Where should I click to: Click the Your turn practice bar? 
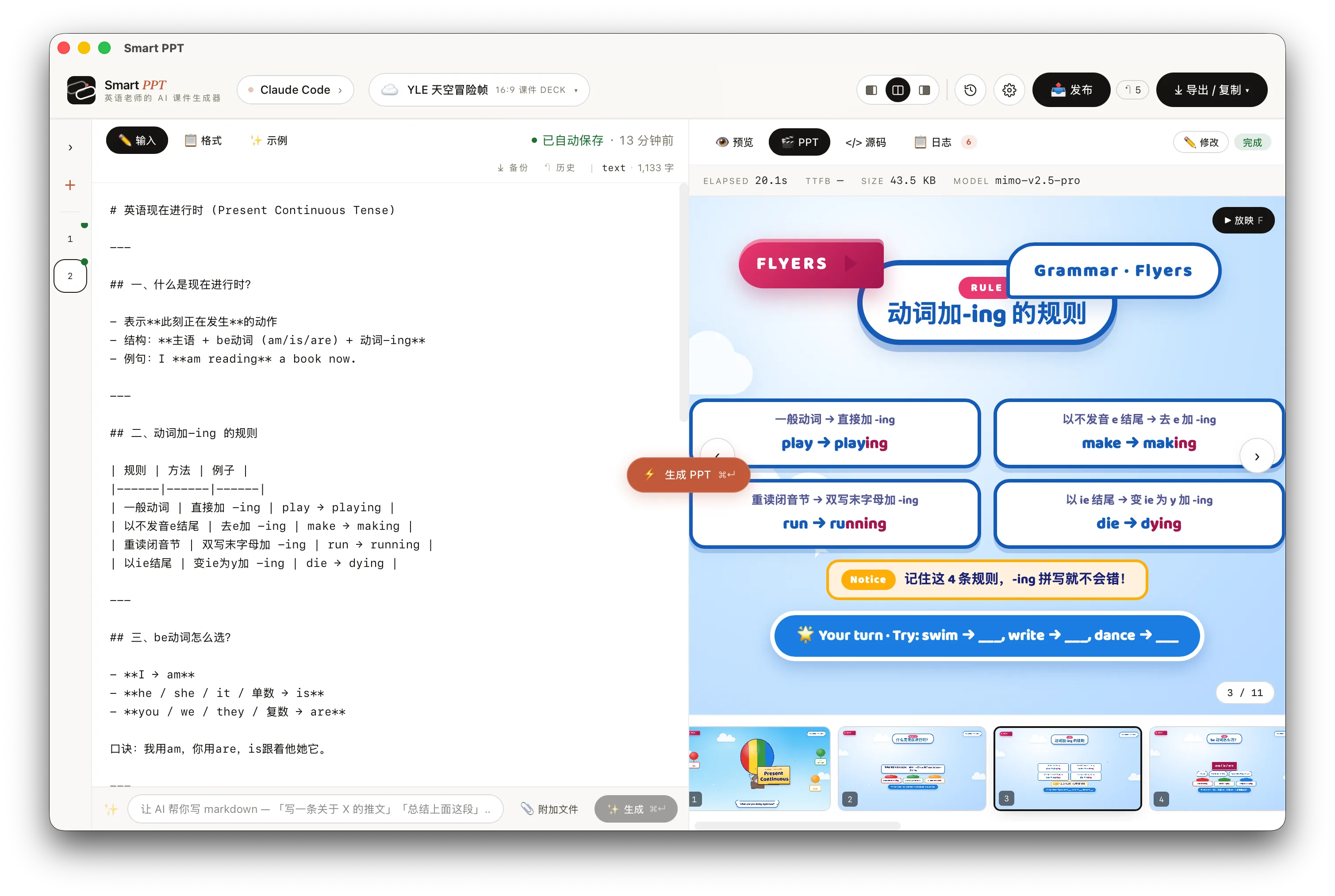[x=986, y=636]
